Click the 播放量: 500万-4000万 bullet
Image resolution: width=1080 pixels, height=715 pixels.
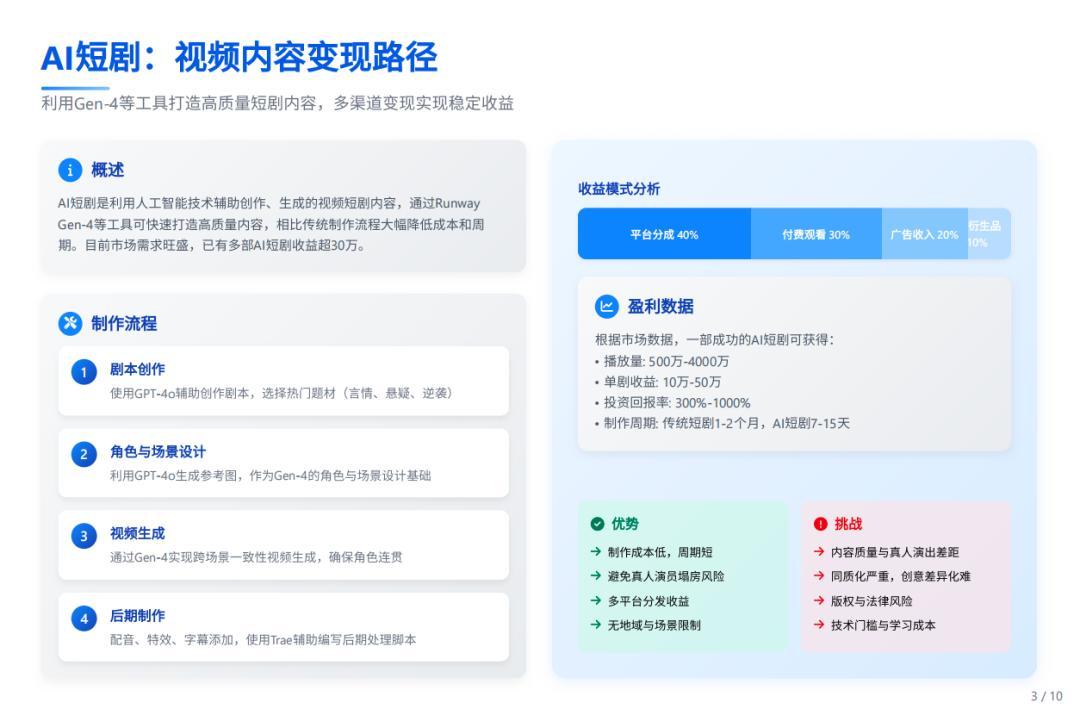662,362
